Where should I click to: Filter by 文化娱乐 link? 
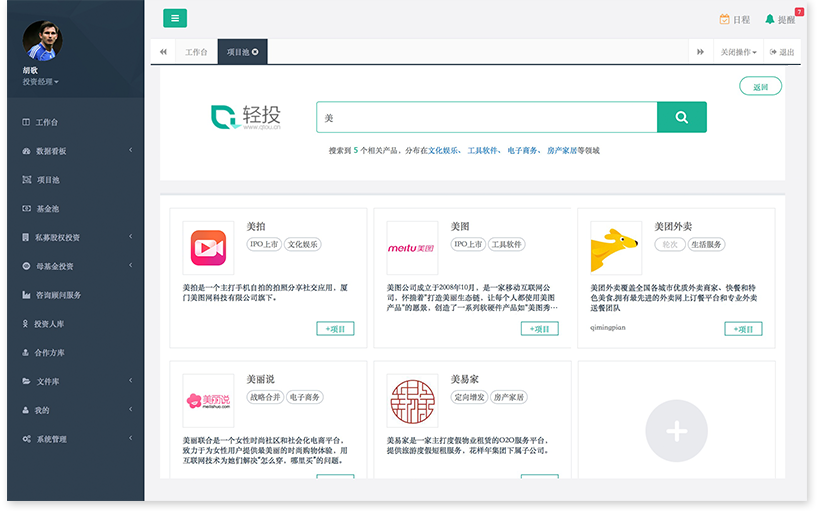click(444, 151)
